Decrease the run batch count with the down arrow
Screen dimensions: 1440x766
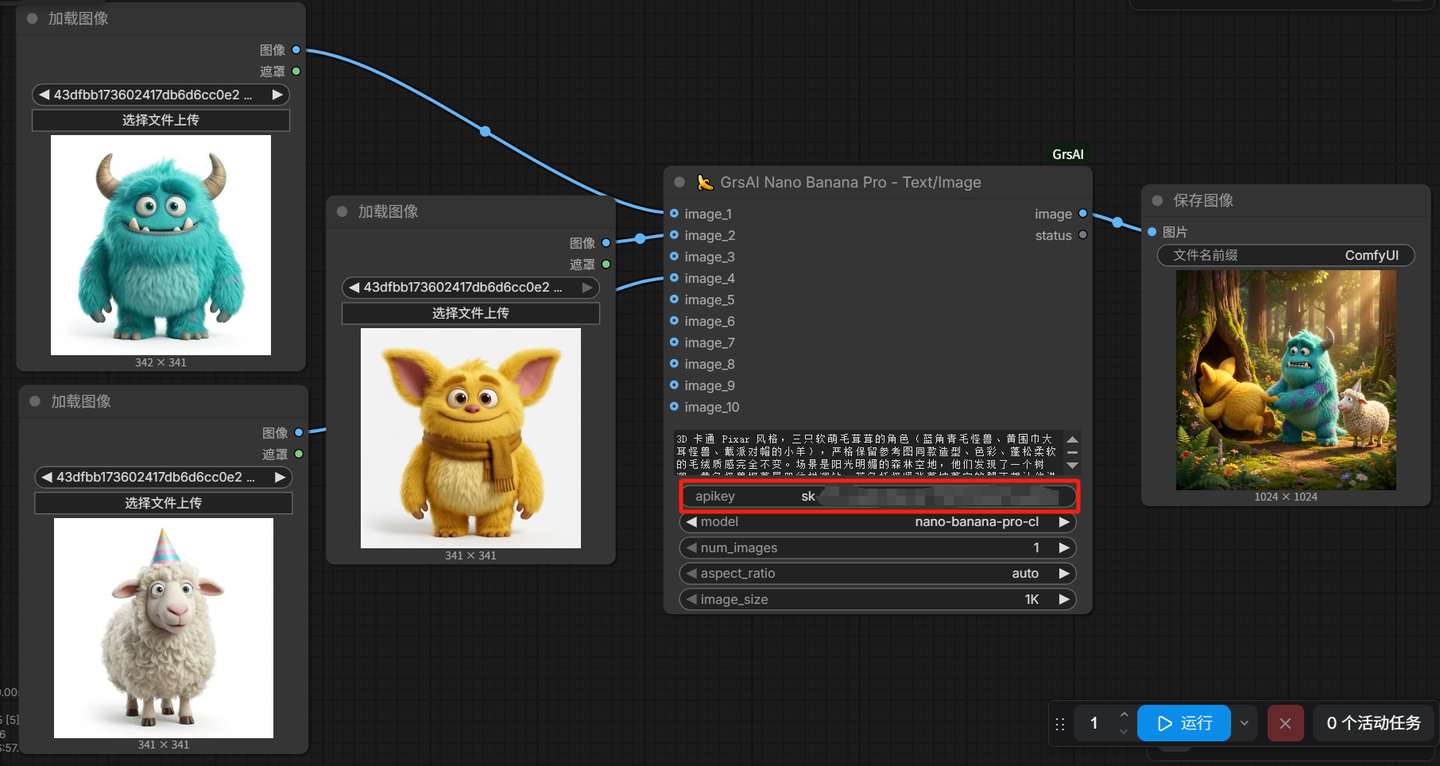[1124, 731]
